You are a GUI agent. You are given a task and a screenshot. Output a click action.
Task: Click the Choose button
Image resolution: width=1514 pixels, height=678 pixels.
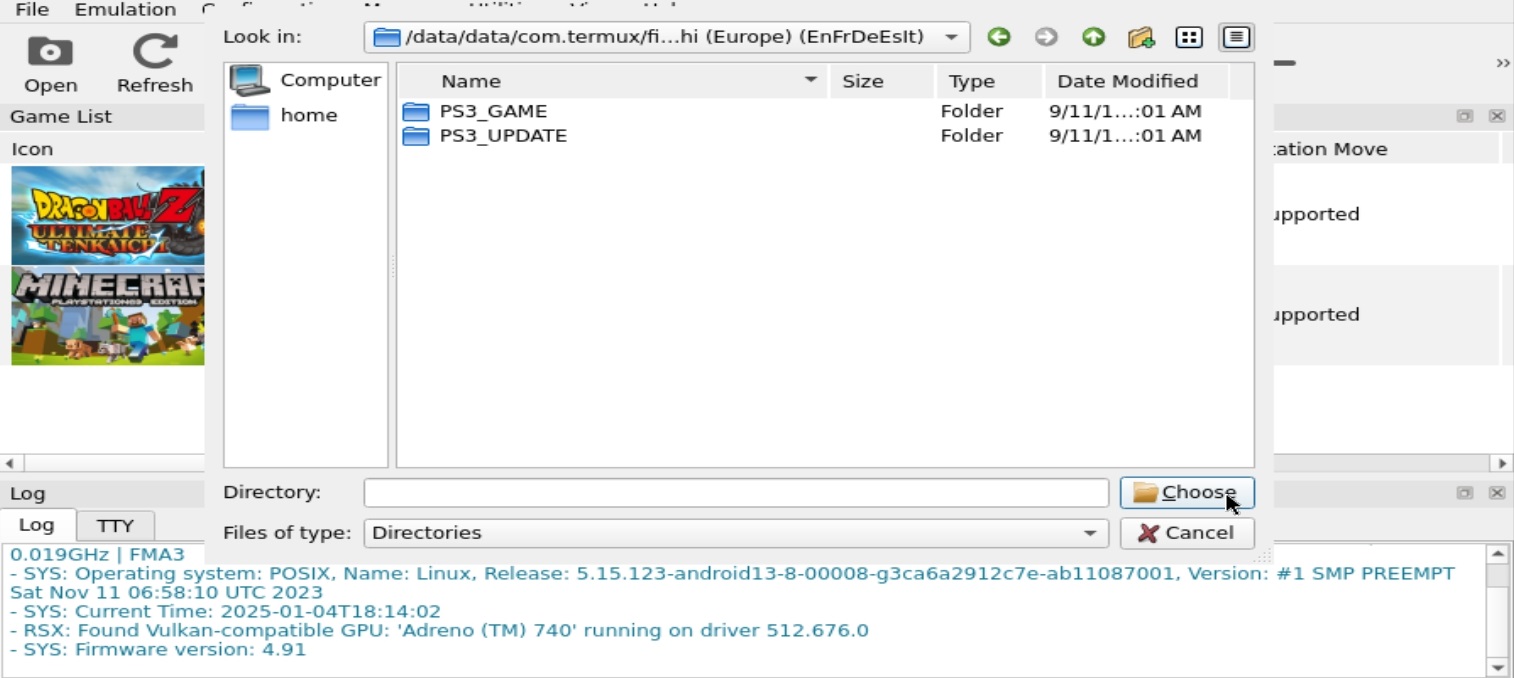[1187, 493]
